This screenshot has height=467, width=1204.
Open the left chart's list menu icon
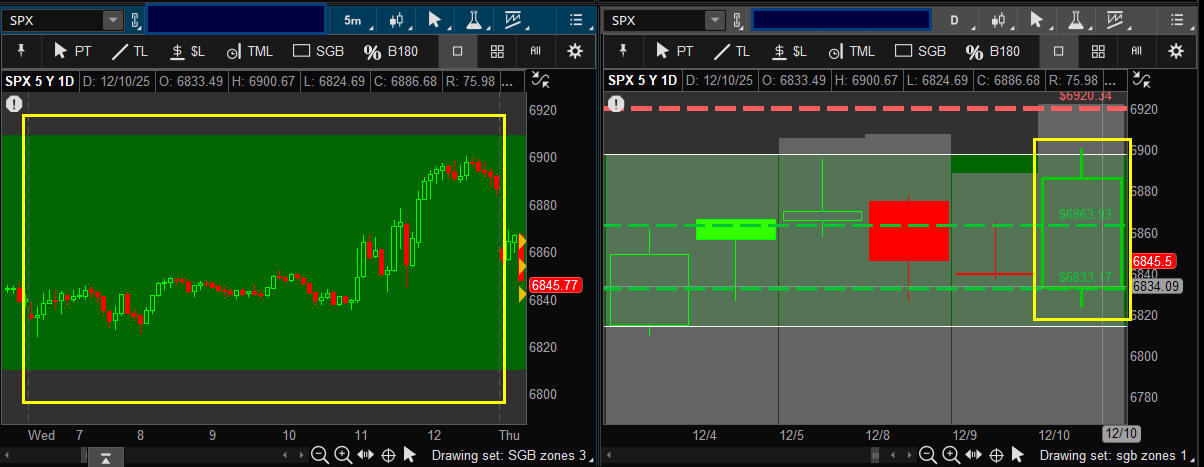(x=575, y=20)
